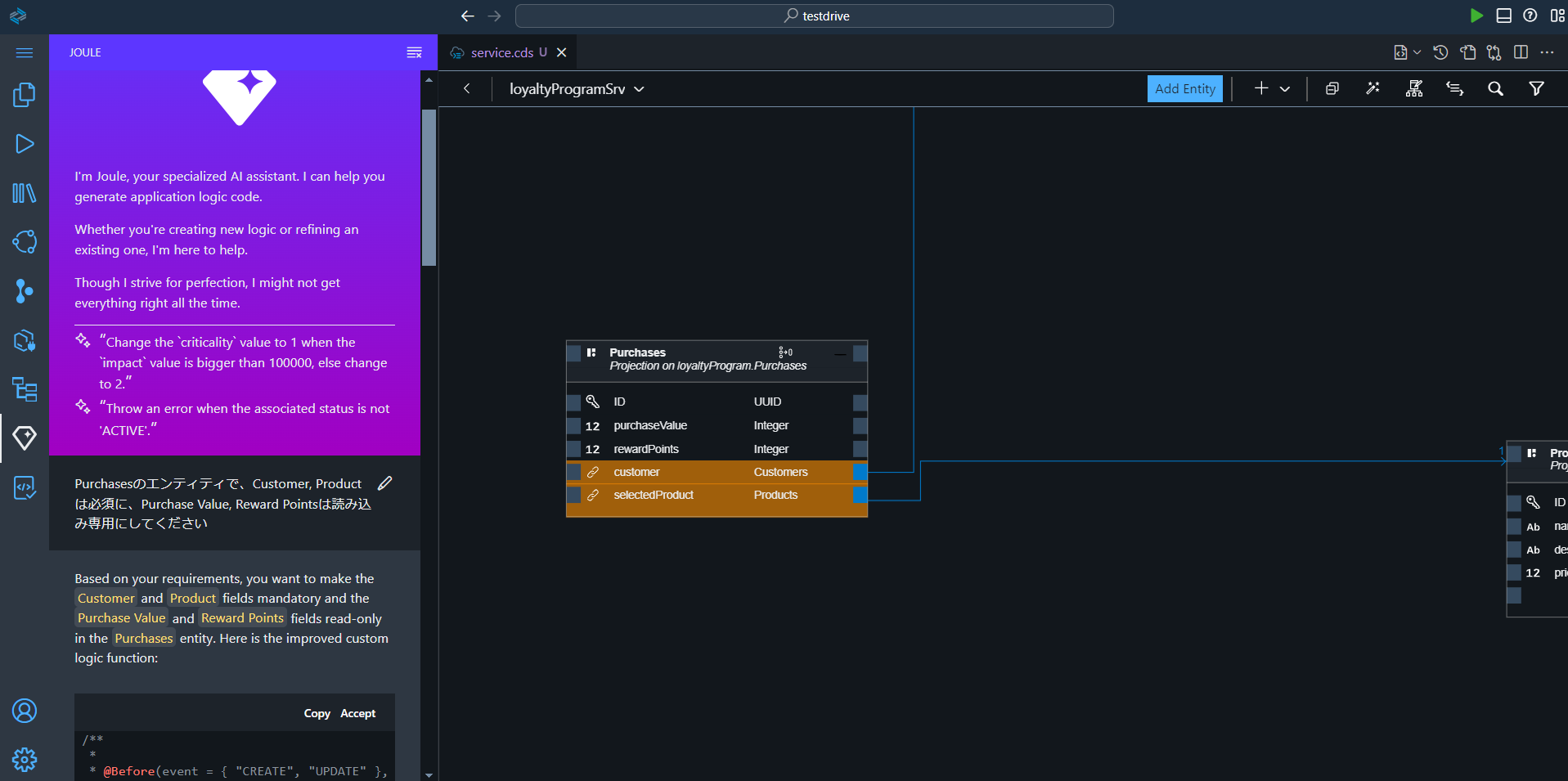Screen dimensions: 1568x781
Task: Click the left square box of purchaseValue row
Action: pyautogui.click(x=573, y=425)
